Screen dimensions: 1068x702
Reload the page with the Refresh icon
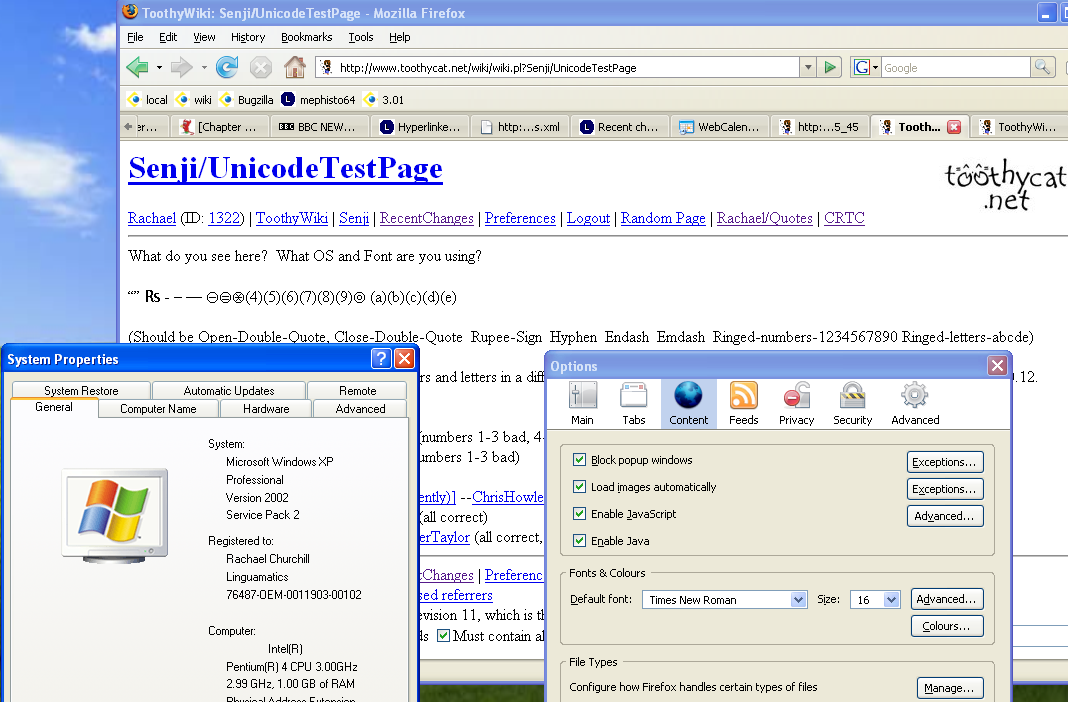(227, 67)
